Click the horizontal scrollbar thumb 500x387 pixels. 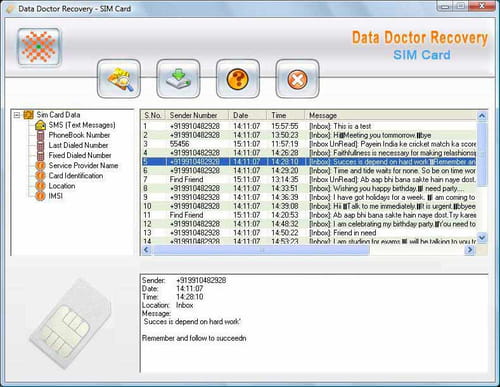(x=261, y=250)
